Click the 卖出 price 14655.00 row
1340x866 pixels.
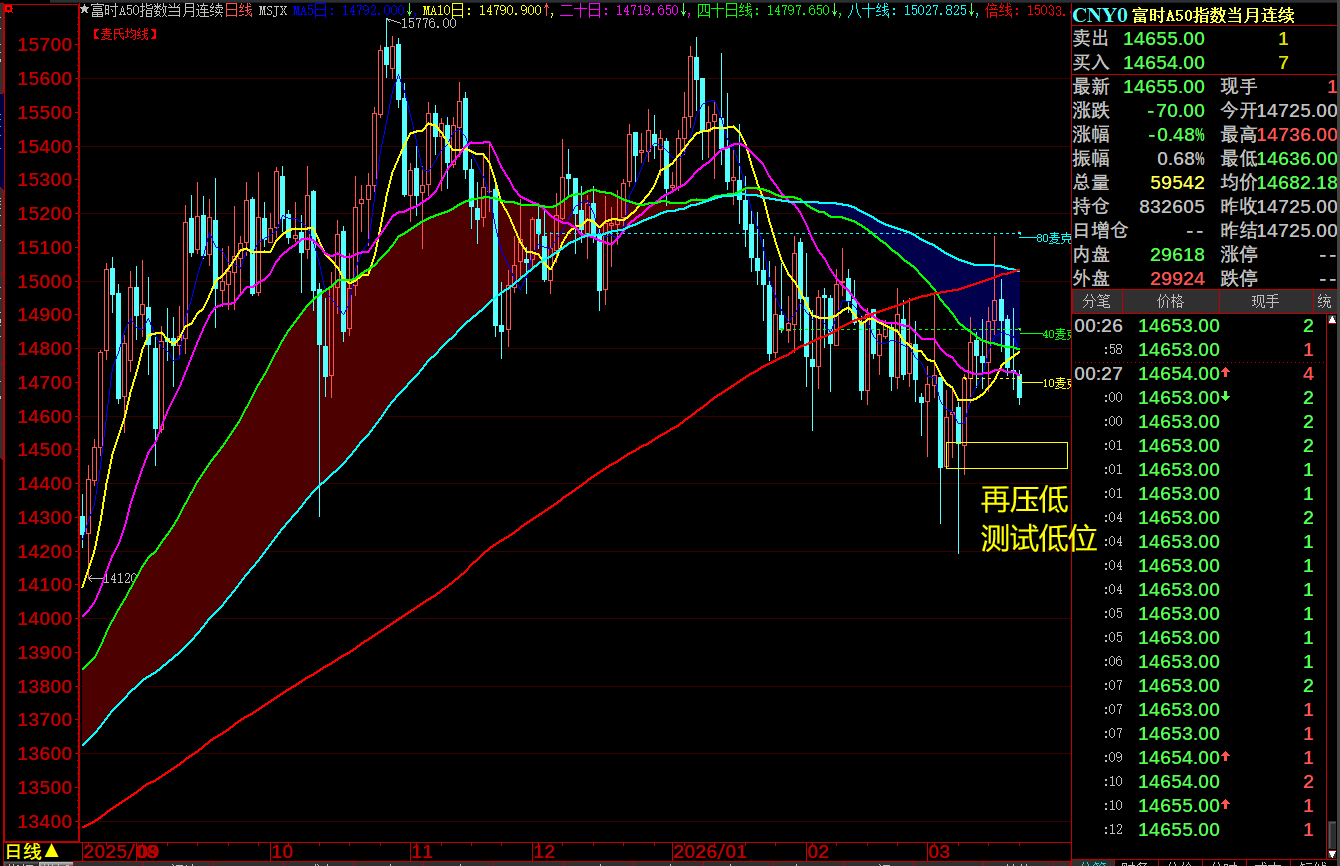coord(1163,39)
